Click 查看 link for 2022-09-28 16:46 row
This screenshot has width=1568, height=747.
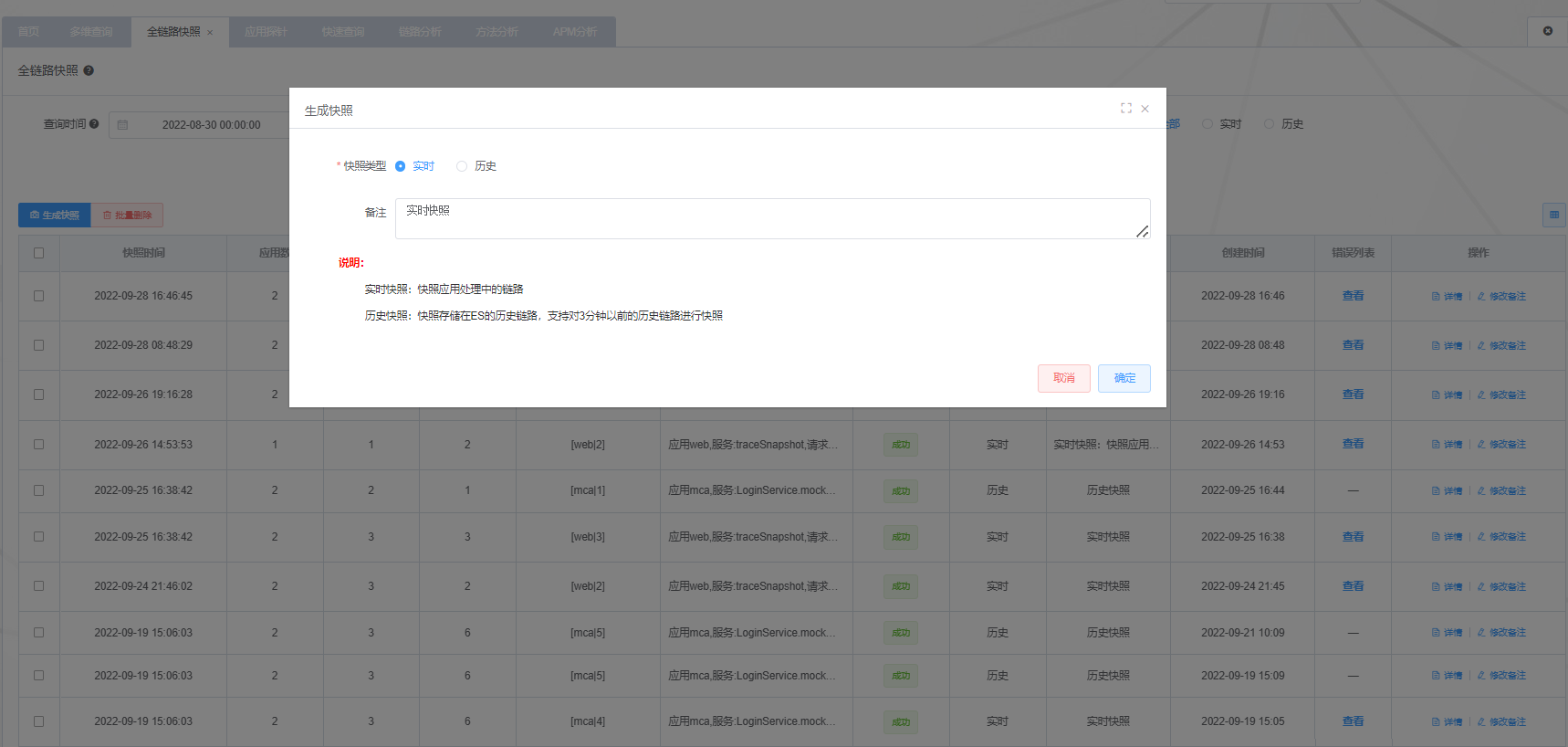click(1353, 296)
